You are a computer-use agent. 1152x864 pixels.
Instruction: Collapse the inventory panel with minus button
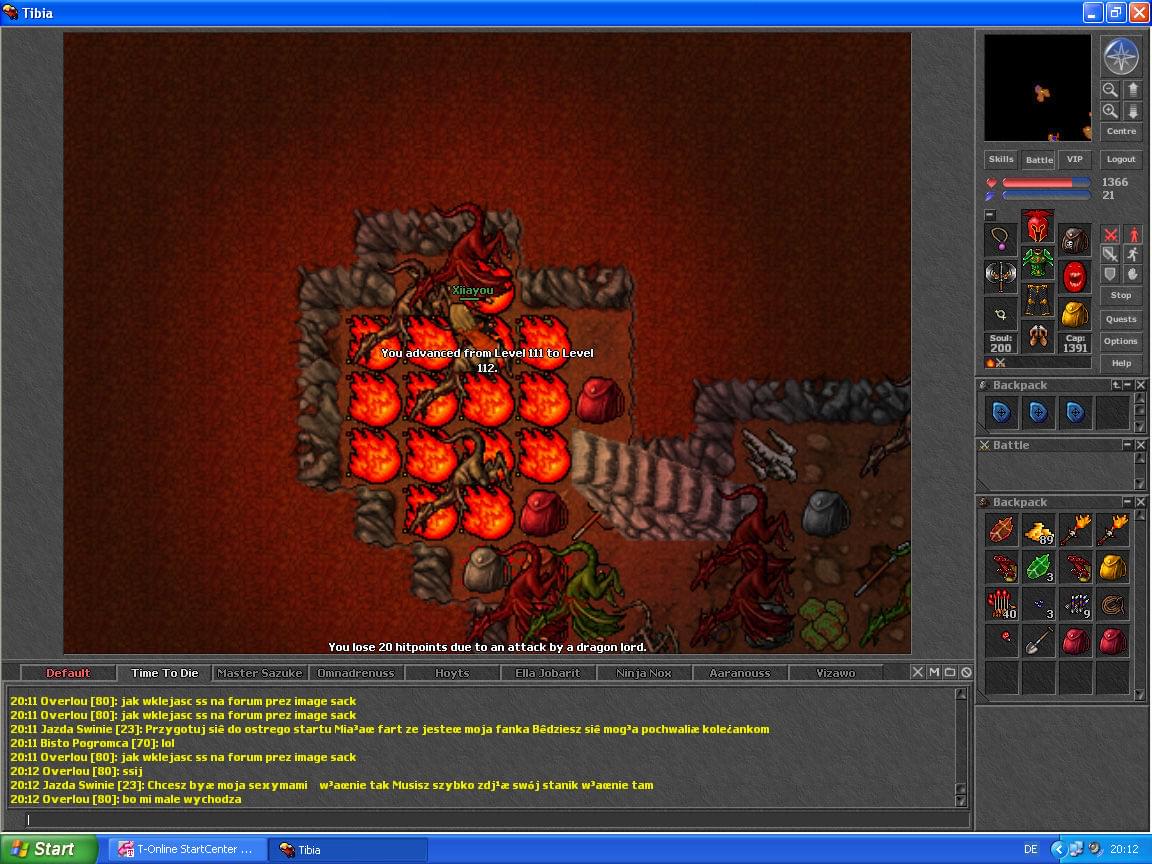(990, 215)
